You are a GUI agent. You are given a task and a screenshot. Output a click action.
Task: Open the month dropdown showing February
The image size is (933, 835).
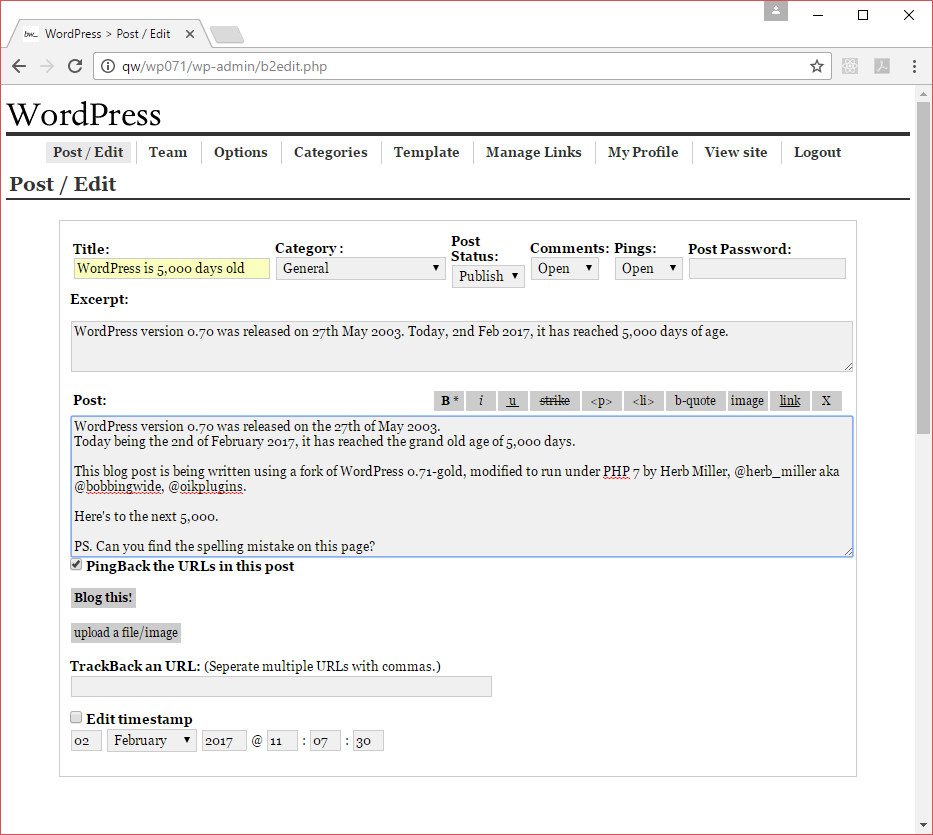151,740
